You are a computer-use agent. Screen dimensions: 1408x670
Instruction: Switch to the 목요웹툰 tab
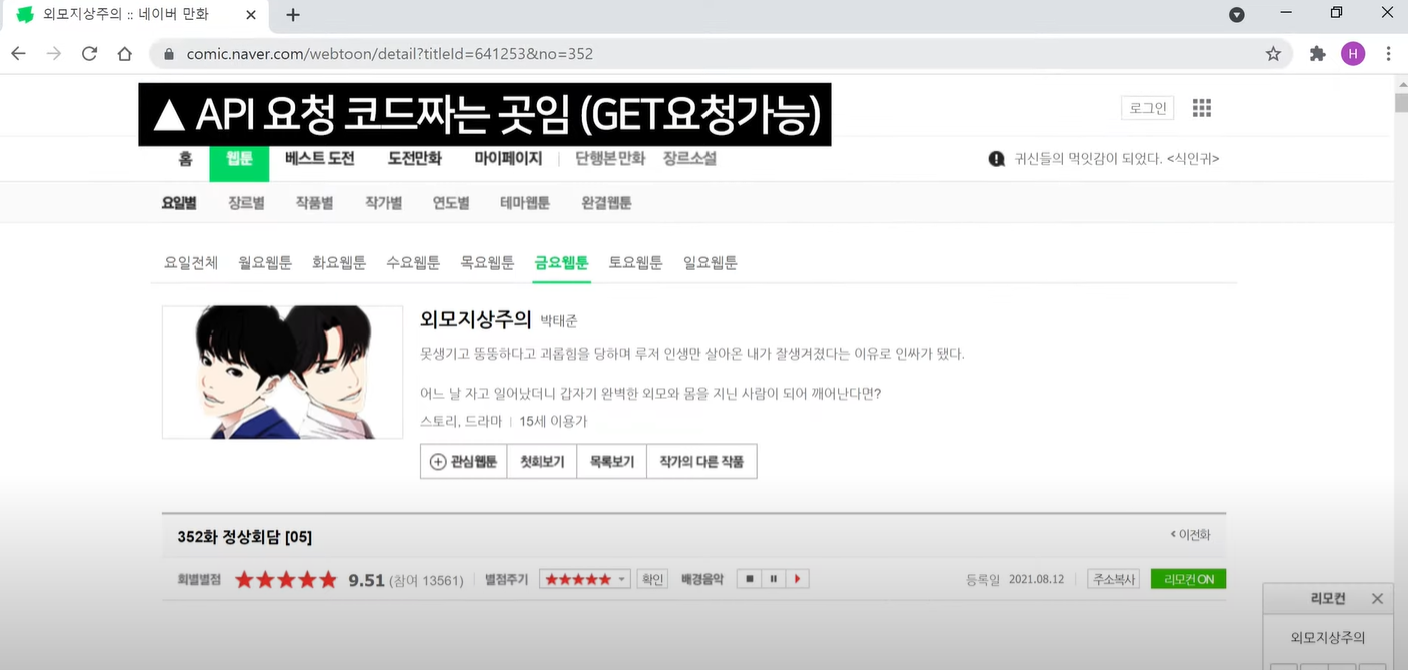coord(487,263)
